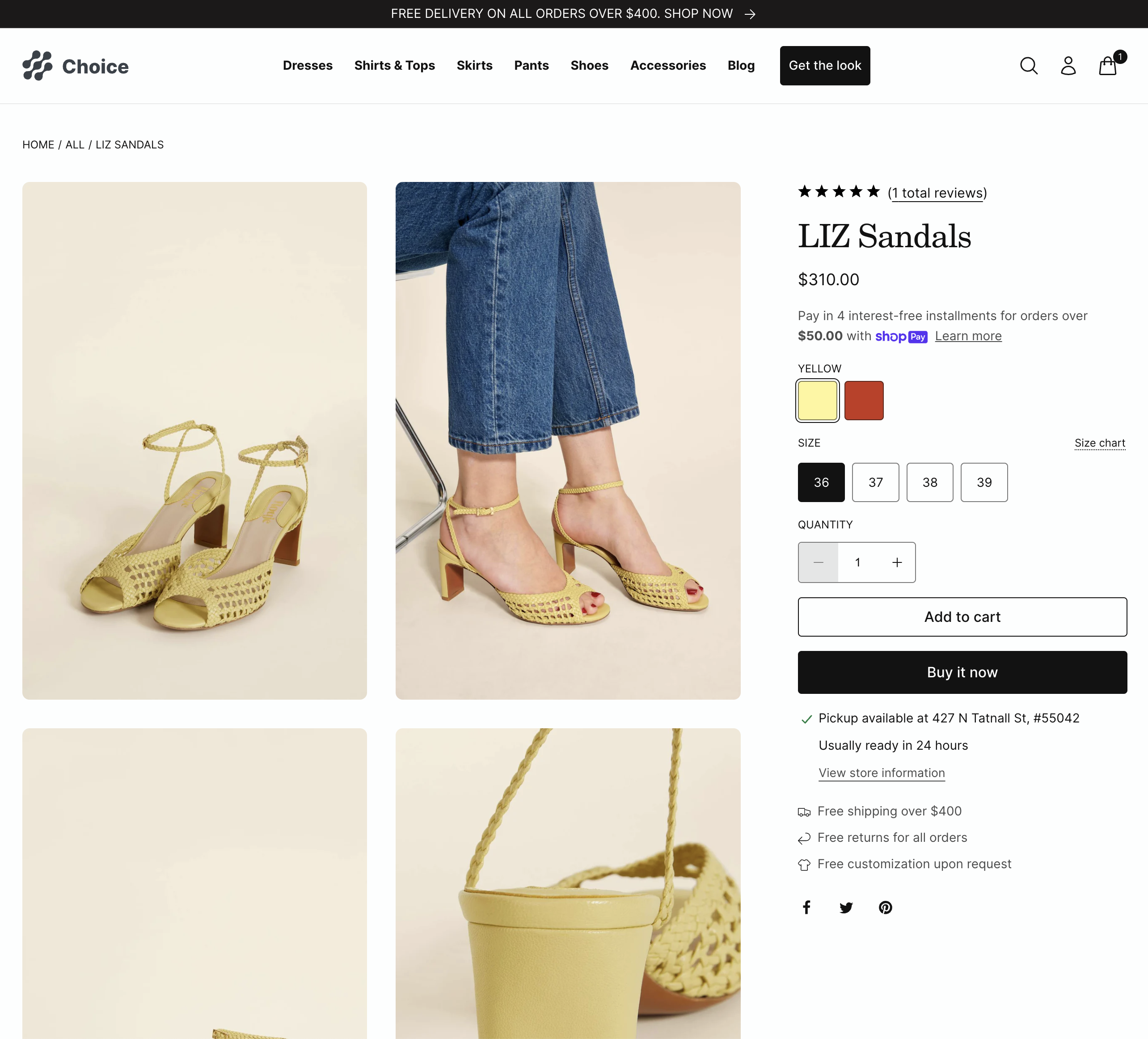Share product on Facebook
Screen dimensions: 1148x1039
(806, 908)
